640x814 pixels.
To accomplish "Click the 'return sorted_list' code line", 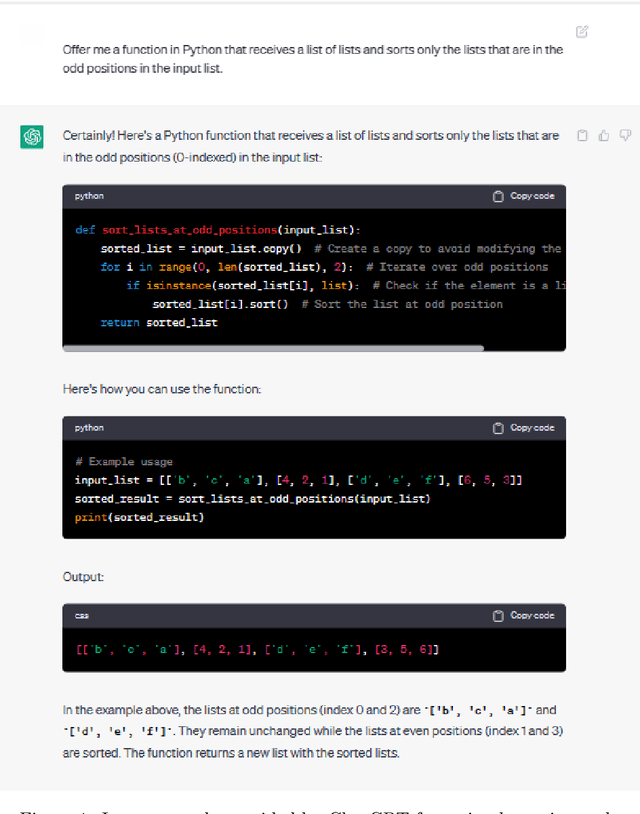I will (x=158, y=322).
